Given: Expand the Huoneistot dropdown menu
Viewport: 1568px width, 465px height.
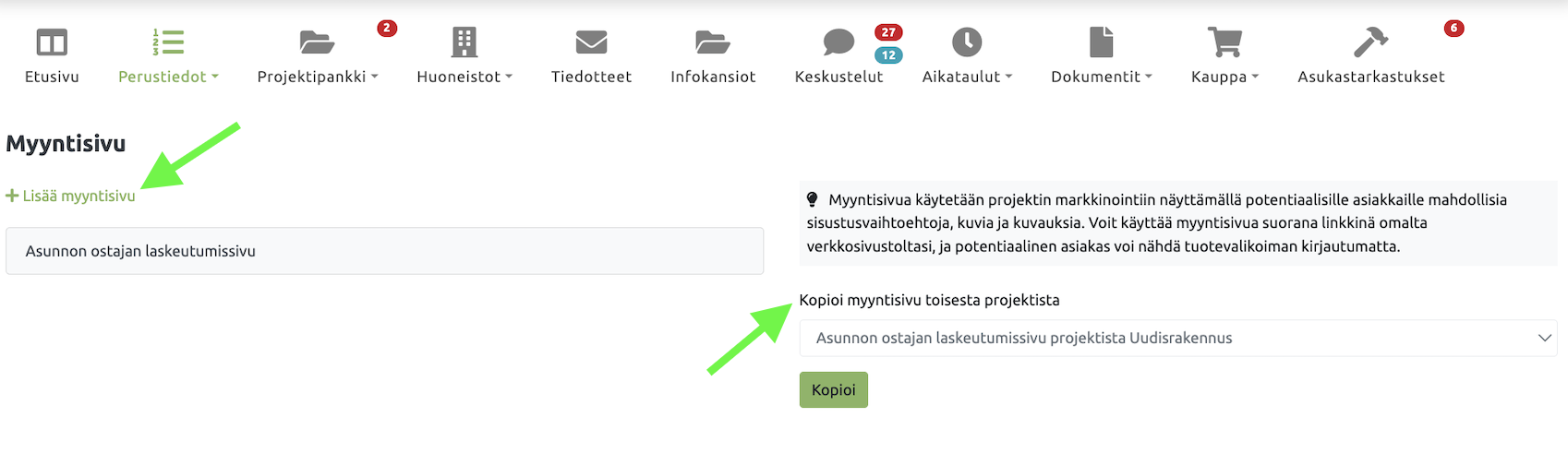Looking at the screenshot, I should 464,77.
